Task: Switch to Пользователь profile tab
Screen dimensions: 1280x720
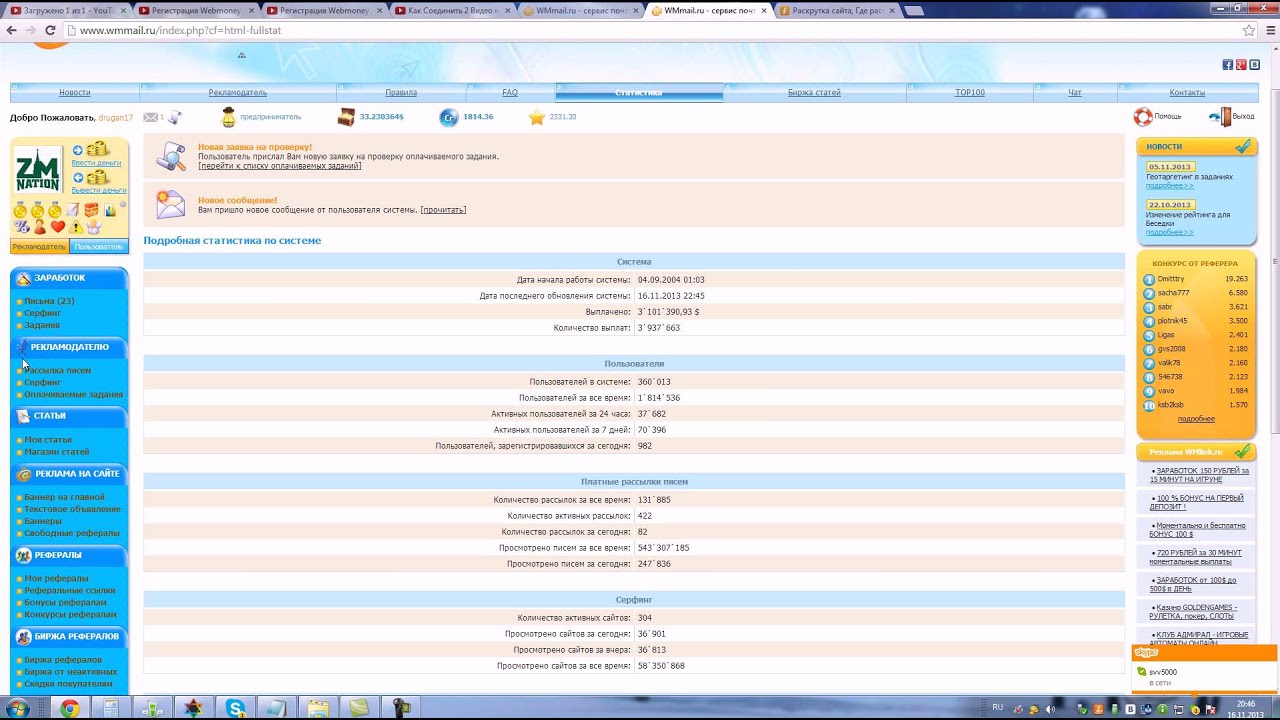Action: tap(98, 246)
